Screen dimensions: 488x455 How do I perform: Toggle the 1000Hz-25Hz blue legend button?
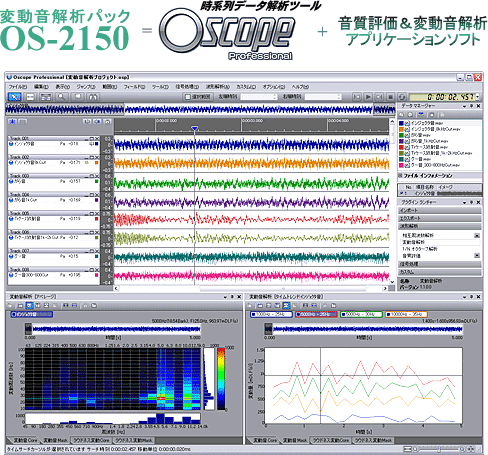point(271,314)
